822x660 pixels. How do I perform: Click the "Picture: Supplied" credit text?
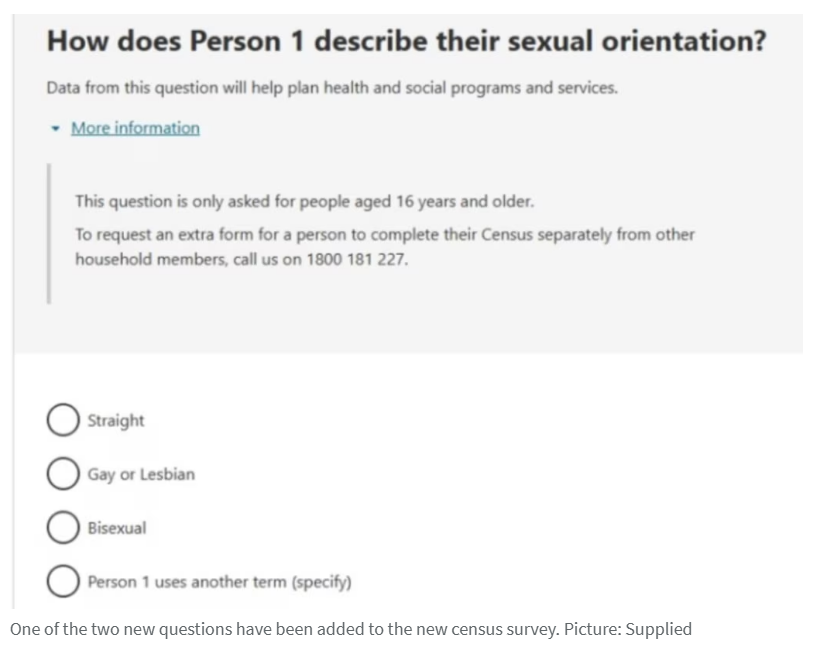(x=627, y=630)
